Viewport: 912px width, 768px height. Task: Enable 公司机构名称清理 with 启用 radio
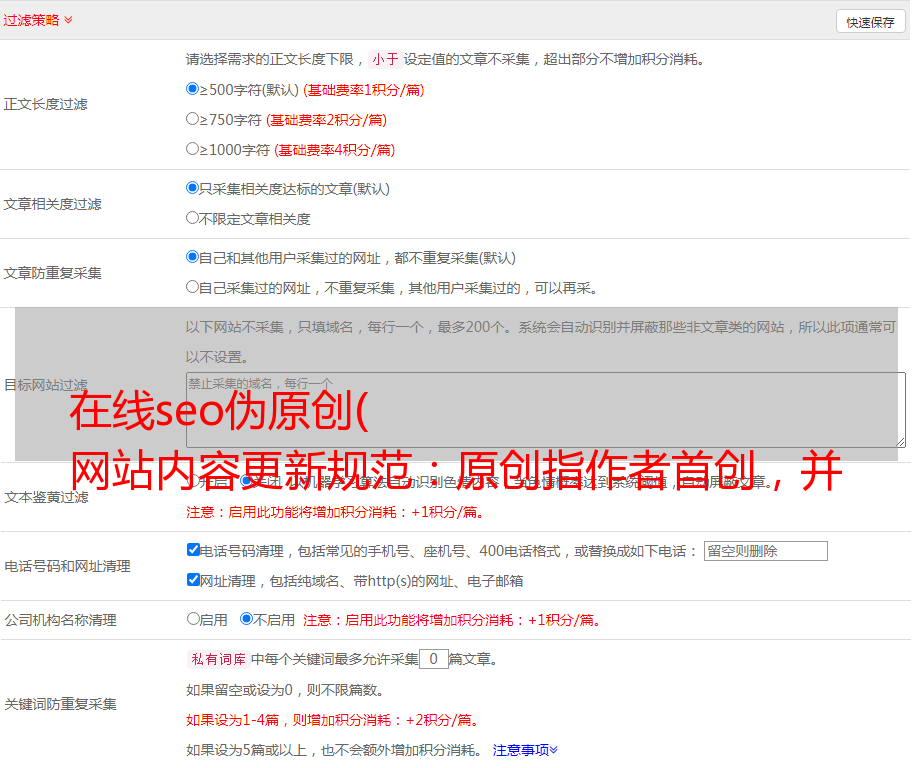pos(193,618)
